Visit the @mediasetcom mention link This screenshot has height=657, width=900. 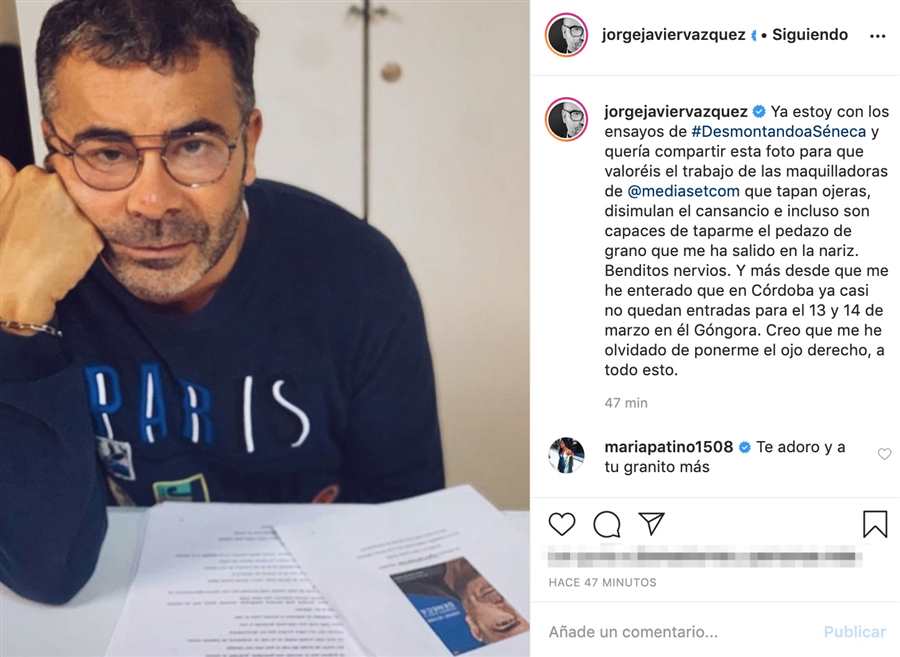pyautogui.click(x=683, y=191)
